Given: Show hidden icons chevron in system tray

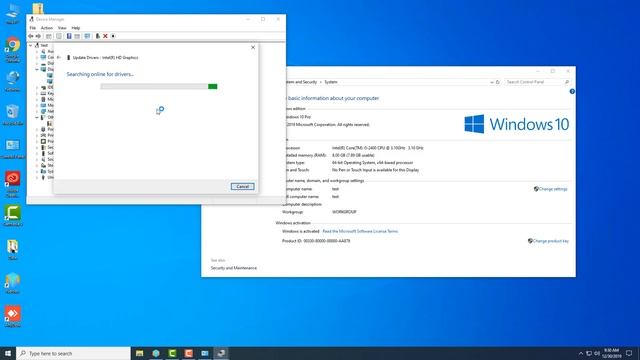Looking at the screenshot, I should tap(580, 353).
